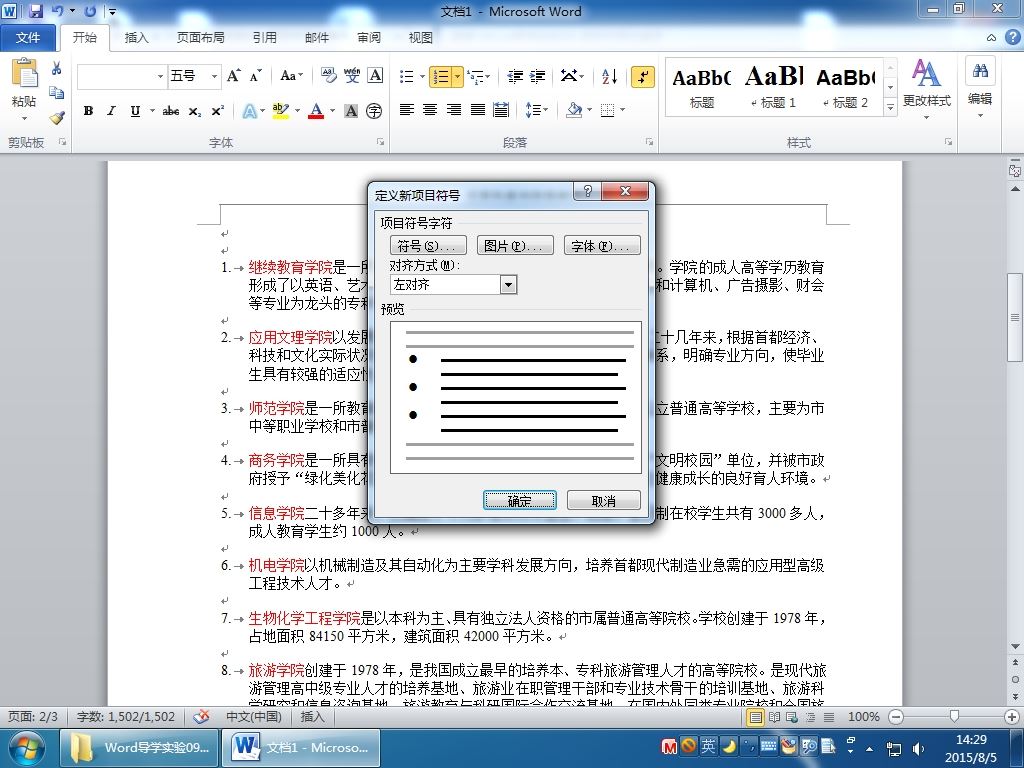The image size is (1024, 768).
Task: Expand the Bullets dropdown arrow
Action: click(423, 77)
